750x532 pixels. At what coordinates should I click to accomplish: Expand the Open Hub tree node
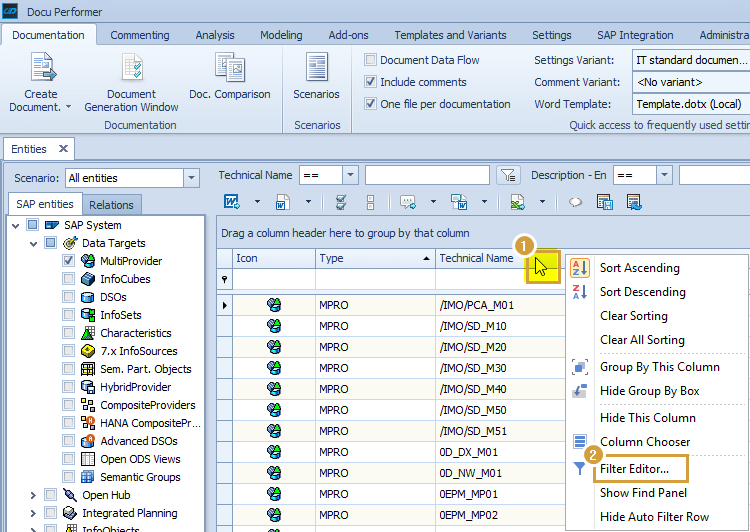[34, 495]
